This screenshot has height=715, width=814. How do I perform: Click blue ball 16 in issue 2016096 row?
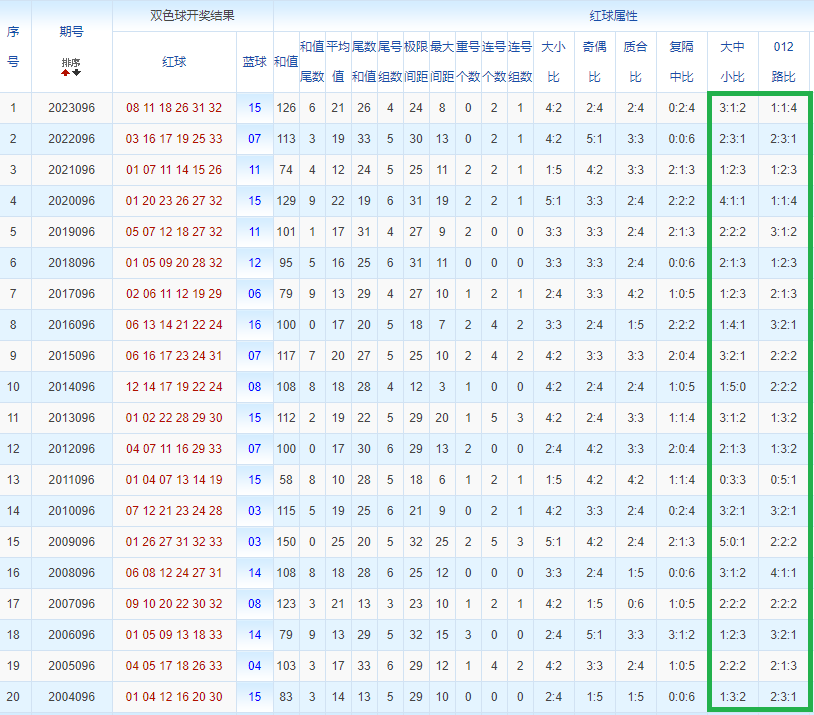(254, 325)
